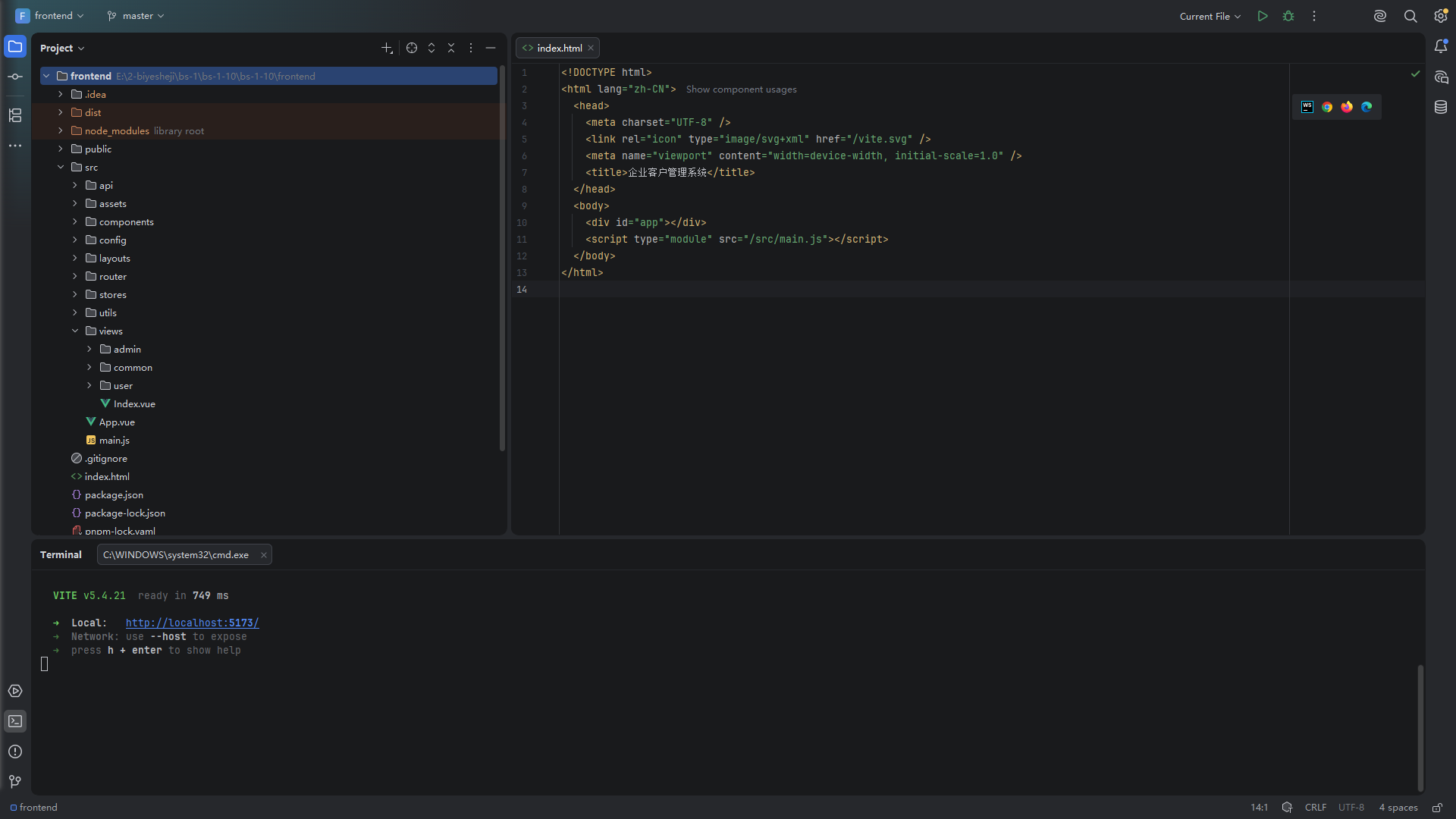
Task: Open more run actions menu
Action: click(x=1314, y=16)
